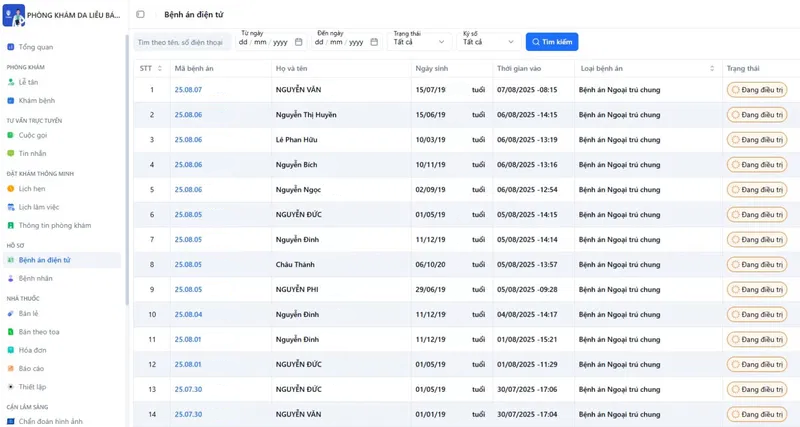The width and height of the screenshot is (800, 427).
Task: Expand the Ký số dropdown
Action: (488, 42)
